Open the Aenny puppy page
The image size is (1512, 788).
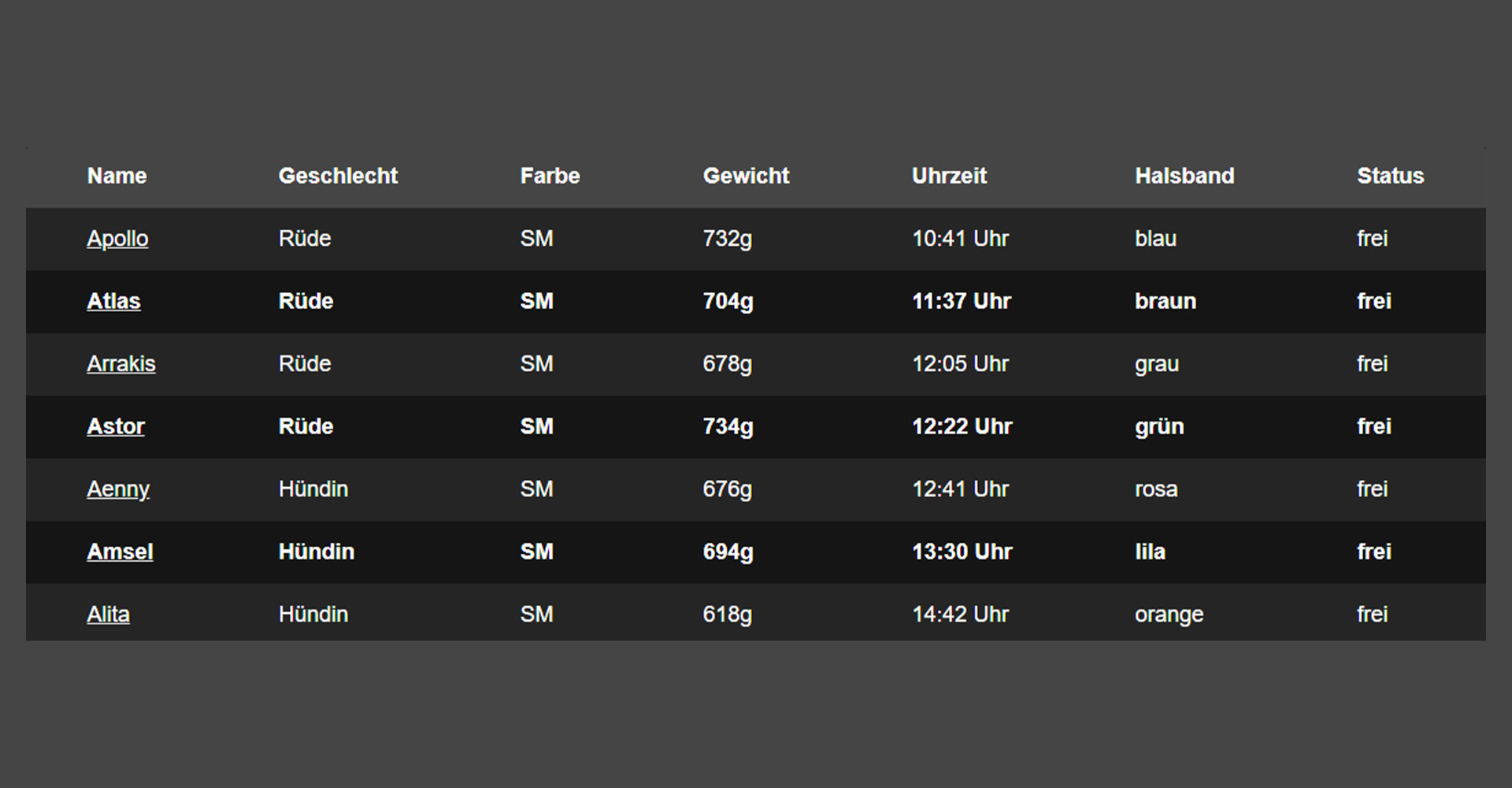coord(118,489)
